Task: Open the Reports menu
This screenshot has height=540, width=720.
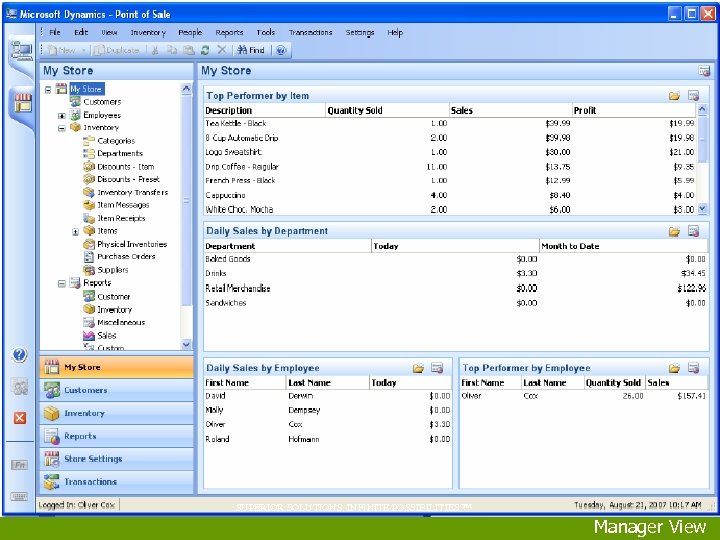Action: pyautogui.click(x=229, y=32)
